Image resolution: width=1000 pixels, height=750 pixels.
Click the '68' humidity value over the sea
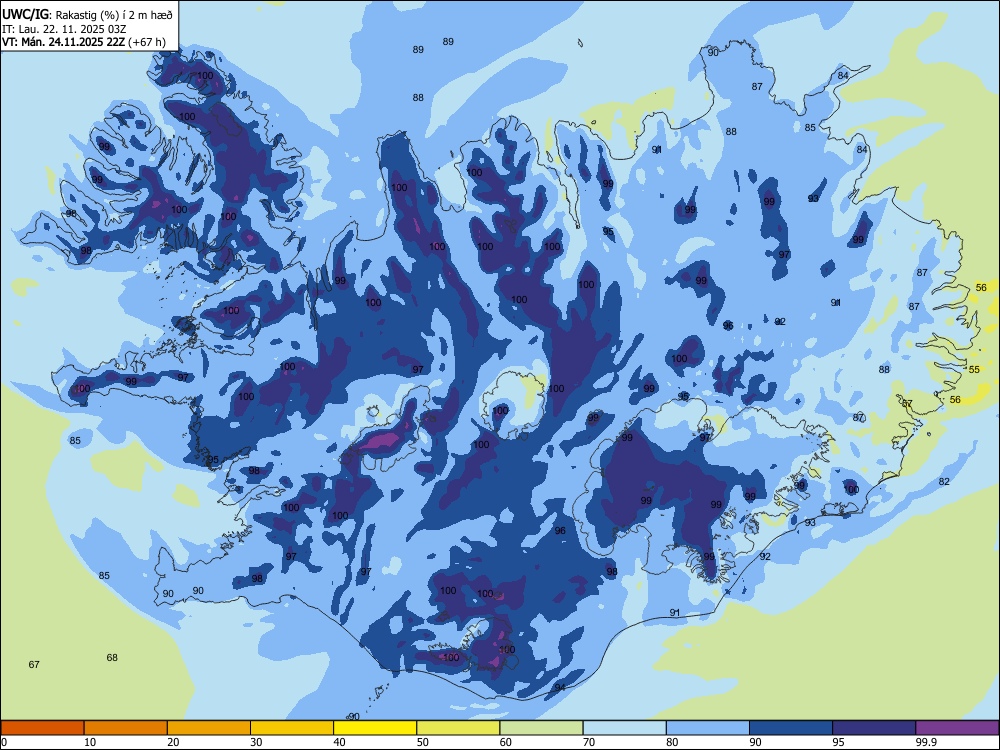(x=112, y=658)
